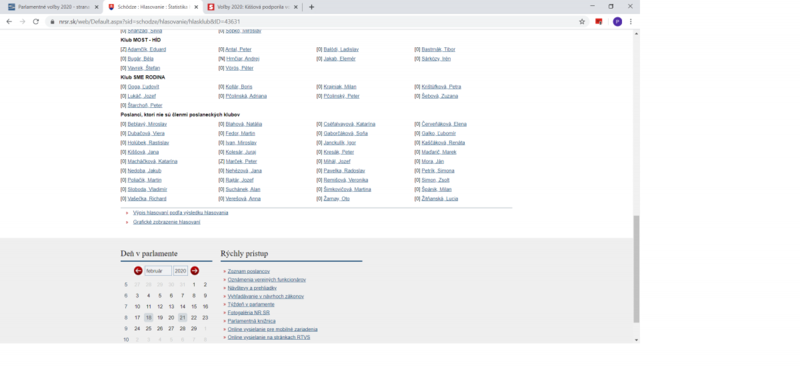Open deputy Bastrnák, Tibor
Image resolution: width=800 pixels, height=373 pixels.
[438, 49]
